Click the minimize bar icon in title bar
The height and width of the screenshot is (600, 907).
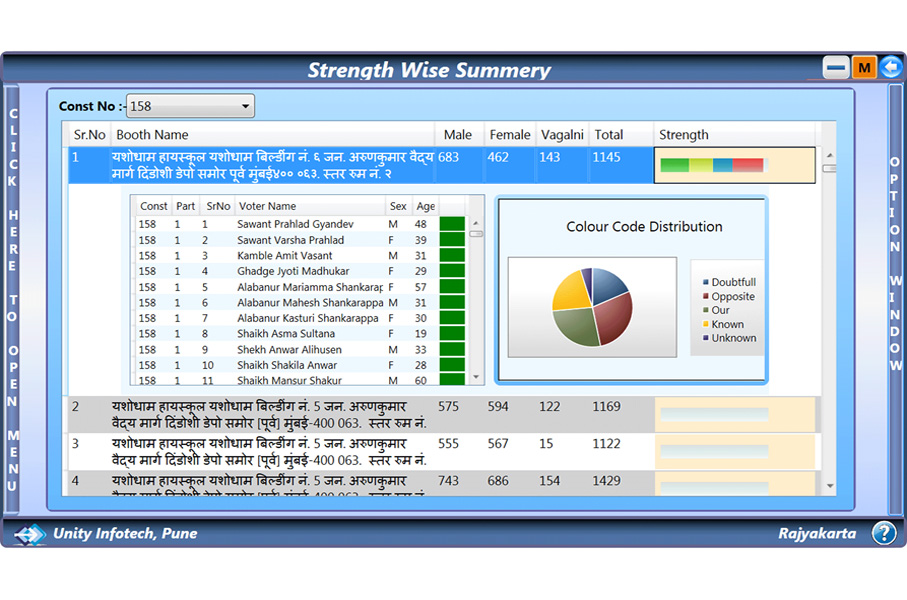tap(836, 68)
